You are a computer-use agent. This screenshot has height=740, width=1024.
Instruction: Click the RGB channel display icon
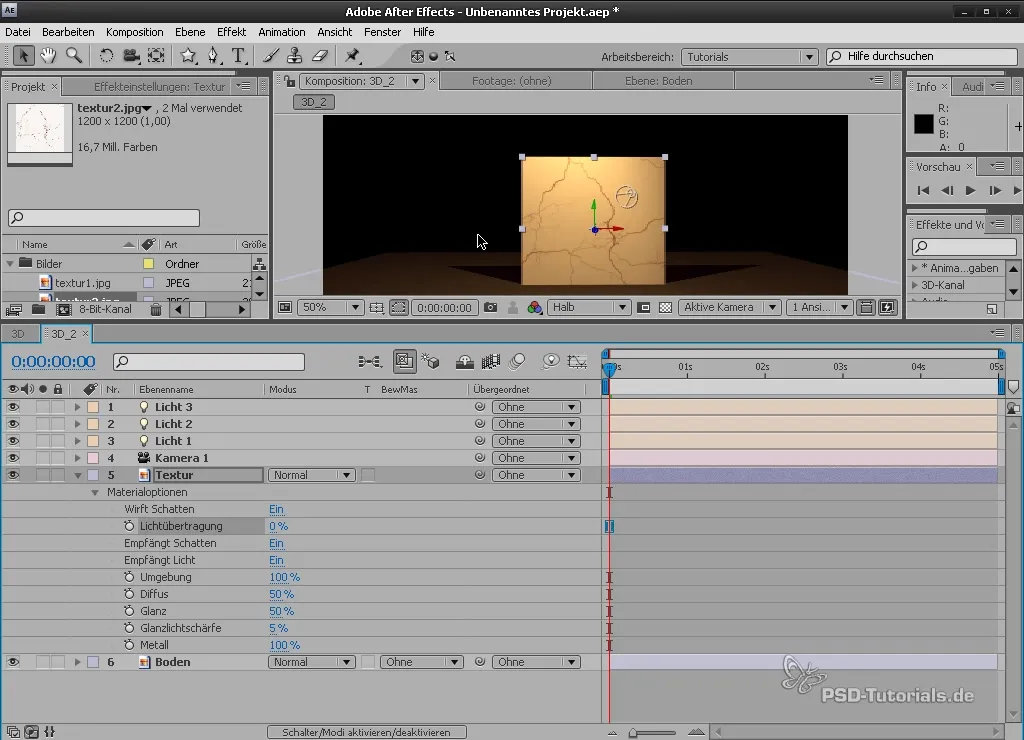point(534,308)
